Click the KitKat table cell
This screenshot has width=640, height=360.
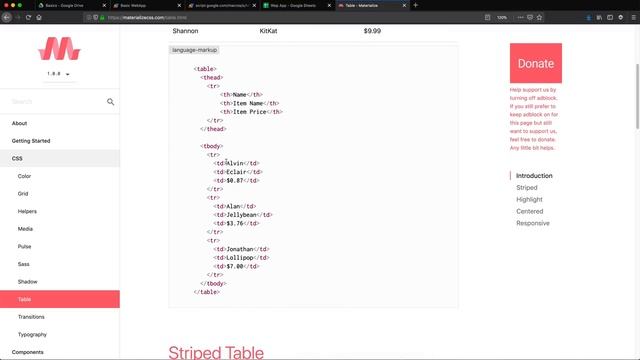click(x=268, y=31)
